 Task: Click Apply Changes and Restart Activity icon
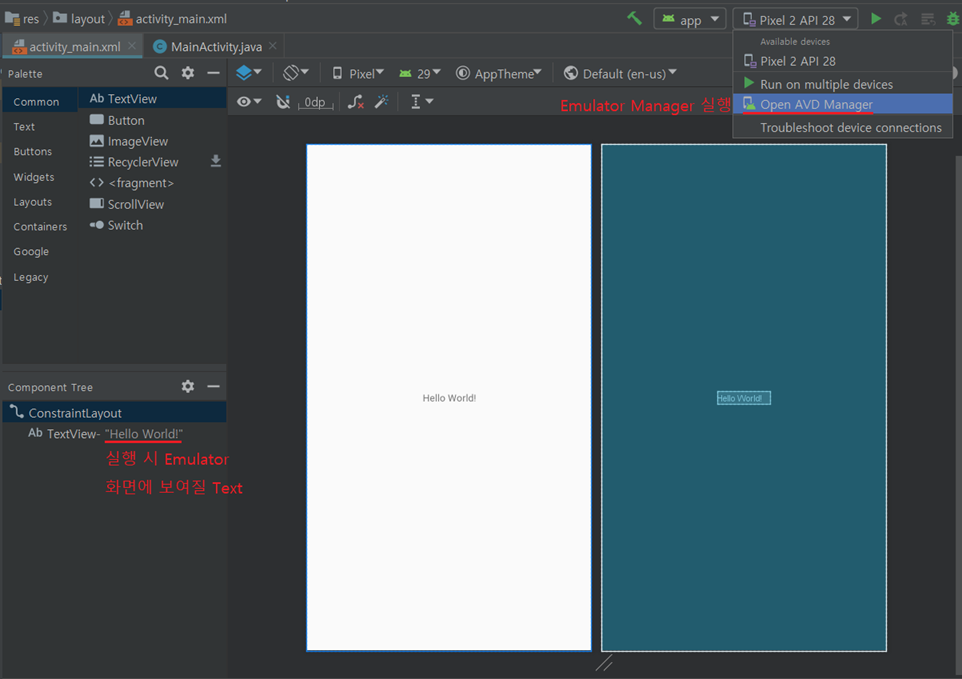[901, 20]
